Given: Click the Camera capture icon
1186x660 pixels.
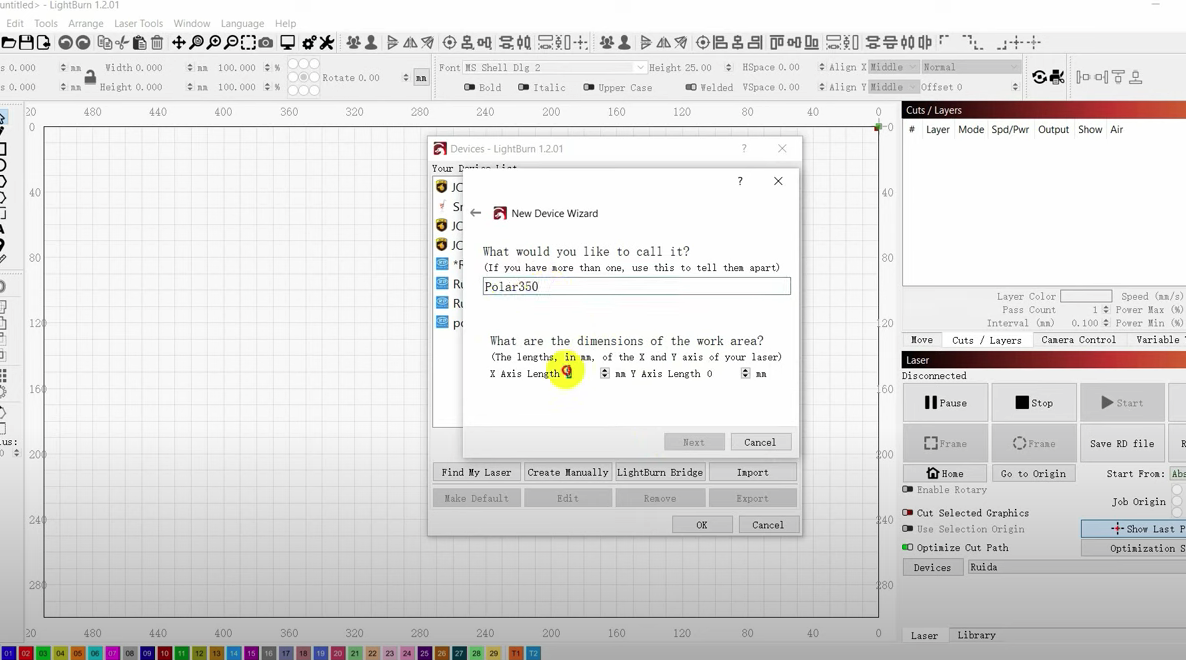Looking at the screenshot, I should click(x=265, y=43).
